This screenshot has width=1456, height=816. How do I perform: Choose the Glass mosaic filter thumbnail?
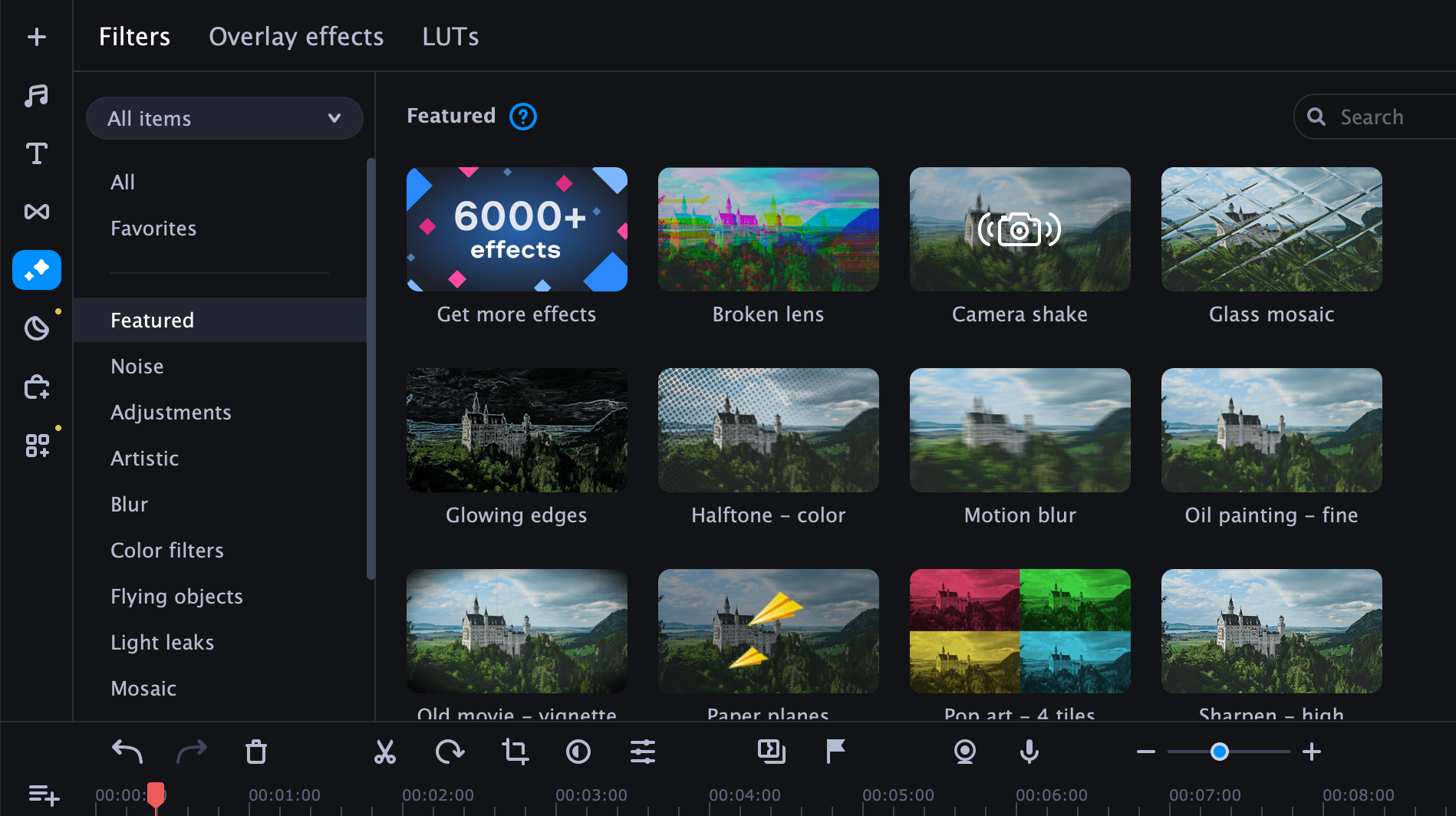1272,229
